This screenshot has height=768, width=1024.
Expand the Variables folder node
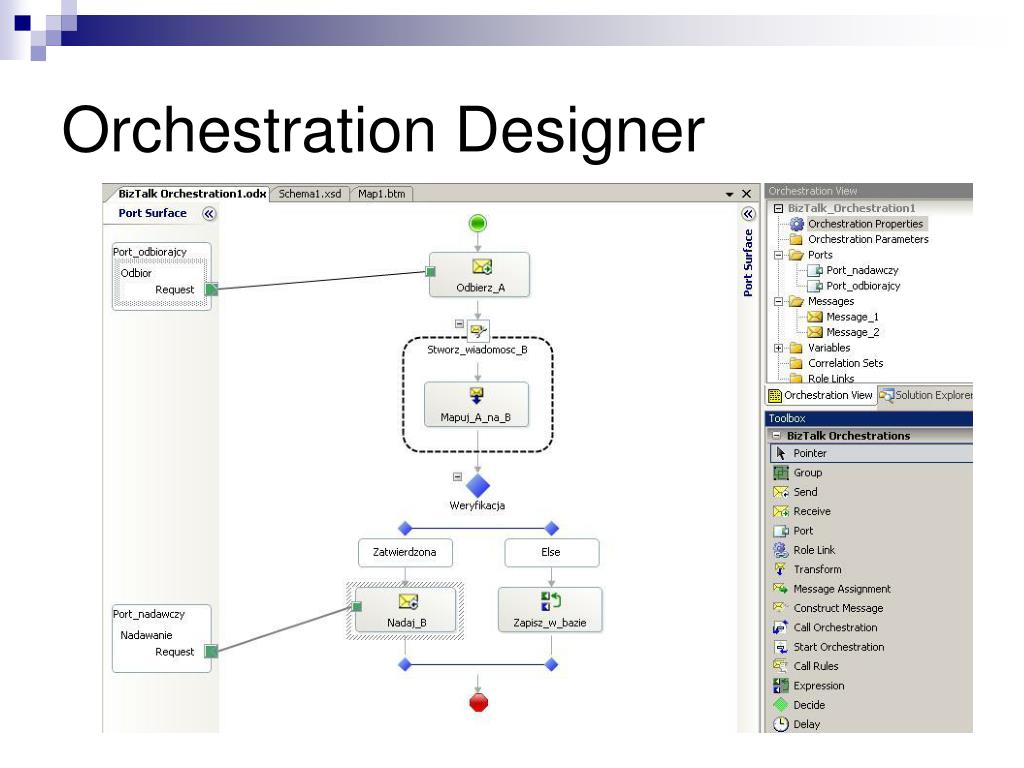(778, 348)
